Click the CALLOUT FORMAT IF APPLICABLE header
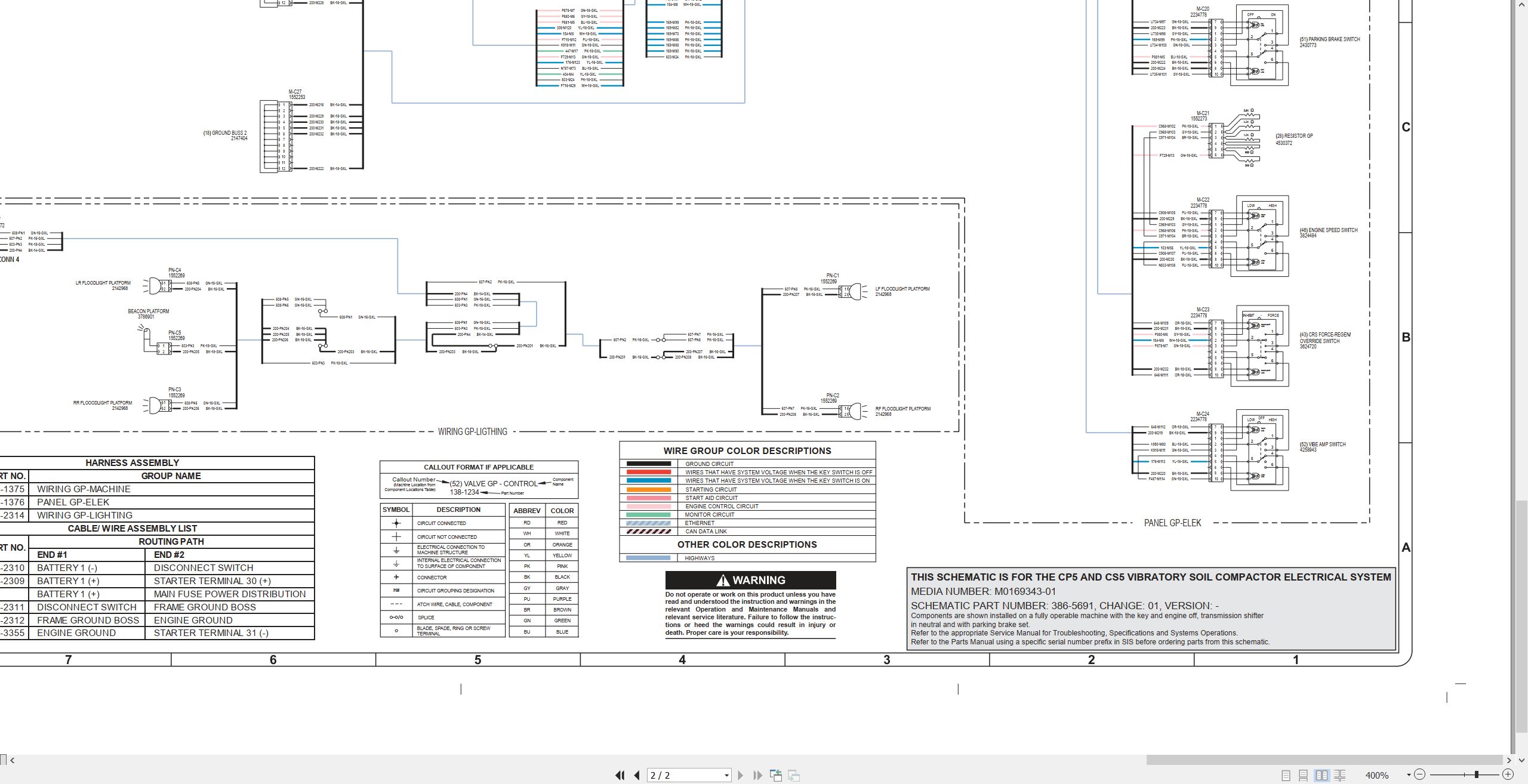Viewport: 1528px width, 784px height. point(479,467)
